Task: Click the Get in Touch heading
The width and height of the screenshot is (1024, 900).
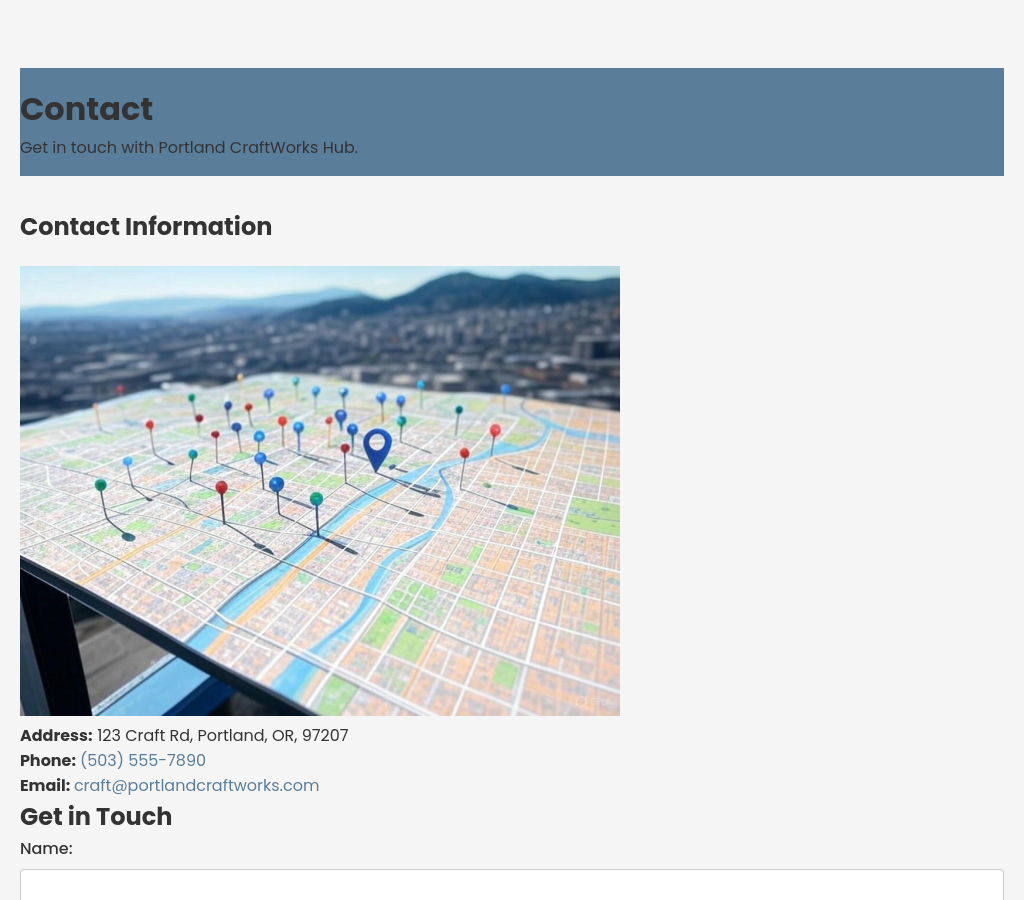Action: 96,817
